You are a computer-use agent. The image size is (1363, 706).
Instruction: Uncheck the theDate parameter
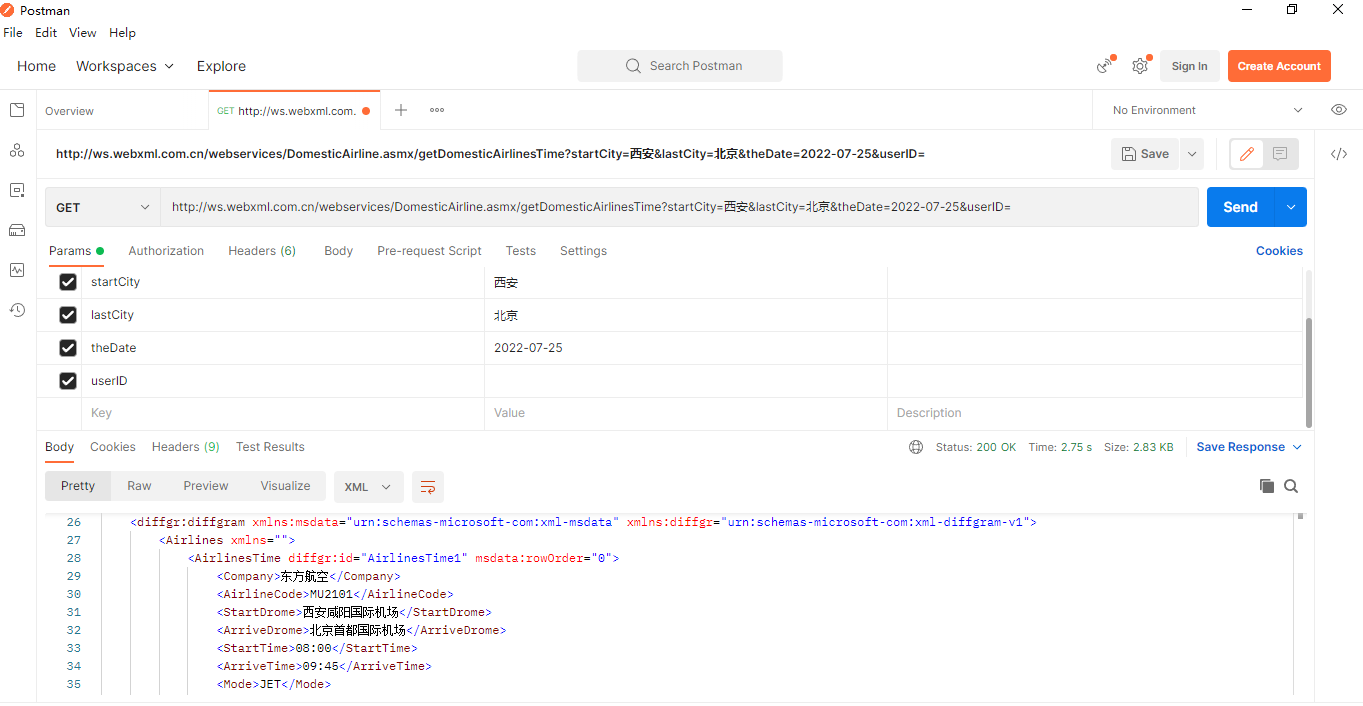[x=68, y=348]
